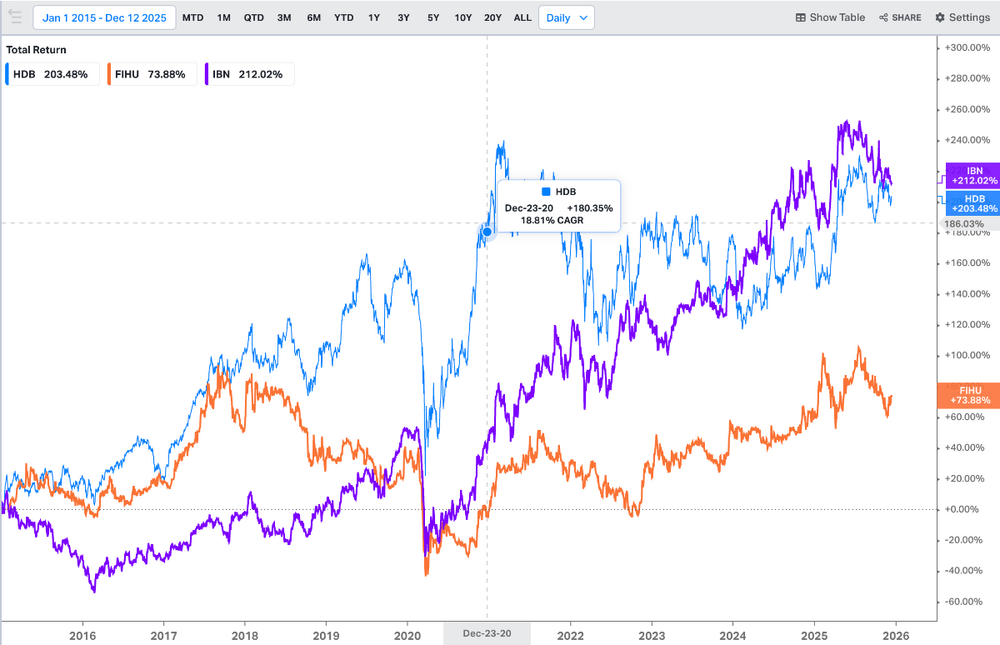Image resolution: width=1000 pixels, height=645 pixels.
Task: Click the HDB data point marker on chart
Action: pyautogui.click(x=487, y=232)
